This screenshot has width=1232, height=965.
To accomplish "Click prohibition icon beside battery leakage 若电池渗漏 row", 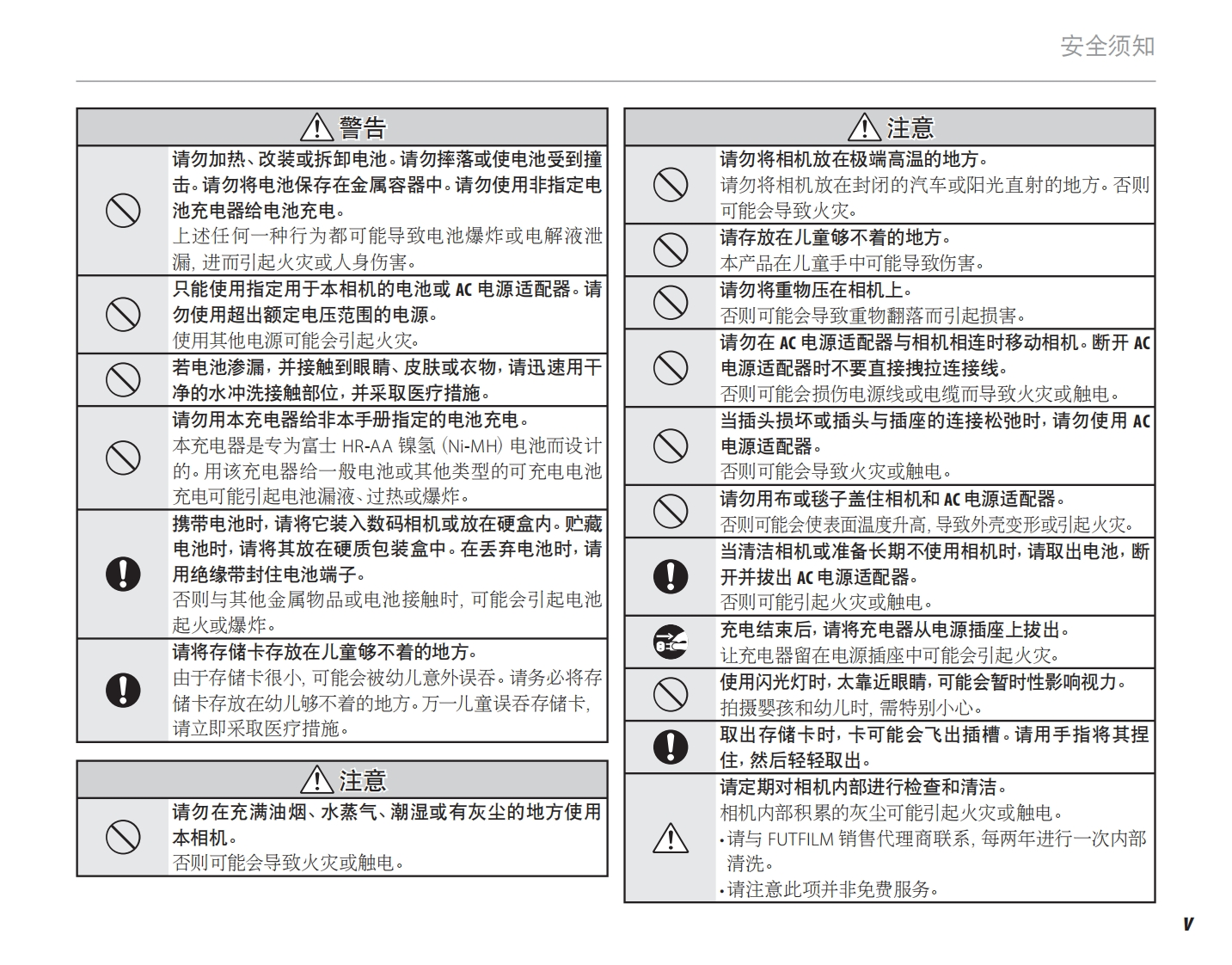I will point(123,379).
